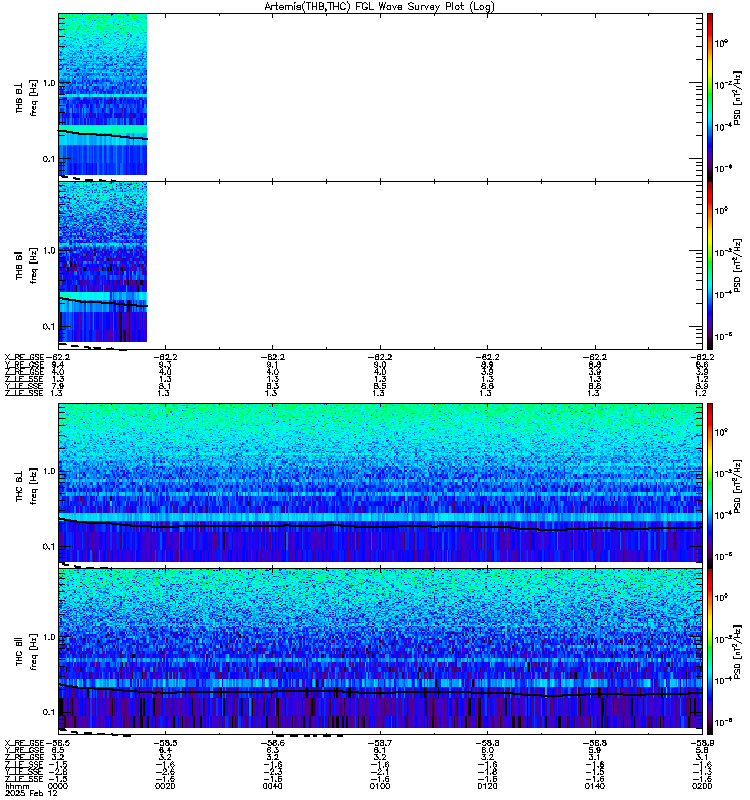This screenshot has height=800, width=750.
Task: Click the 0020 time label
Action: (x=165, y=786)
